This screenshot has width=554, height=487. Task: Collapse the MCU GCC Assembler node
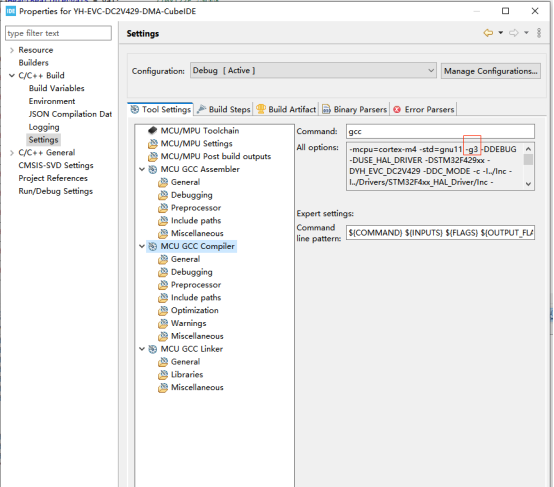(142, 169)
